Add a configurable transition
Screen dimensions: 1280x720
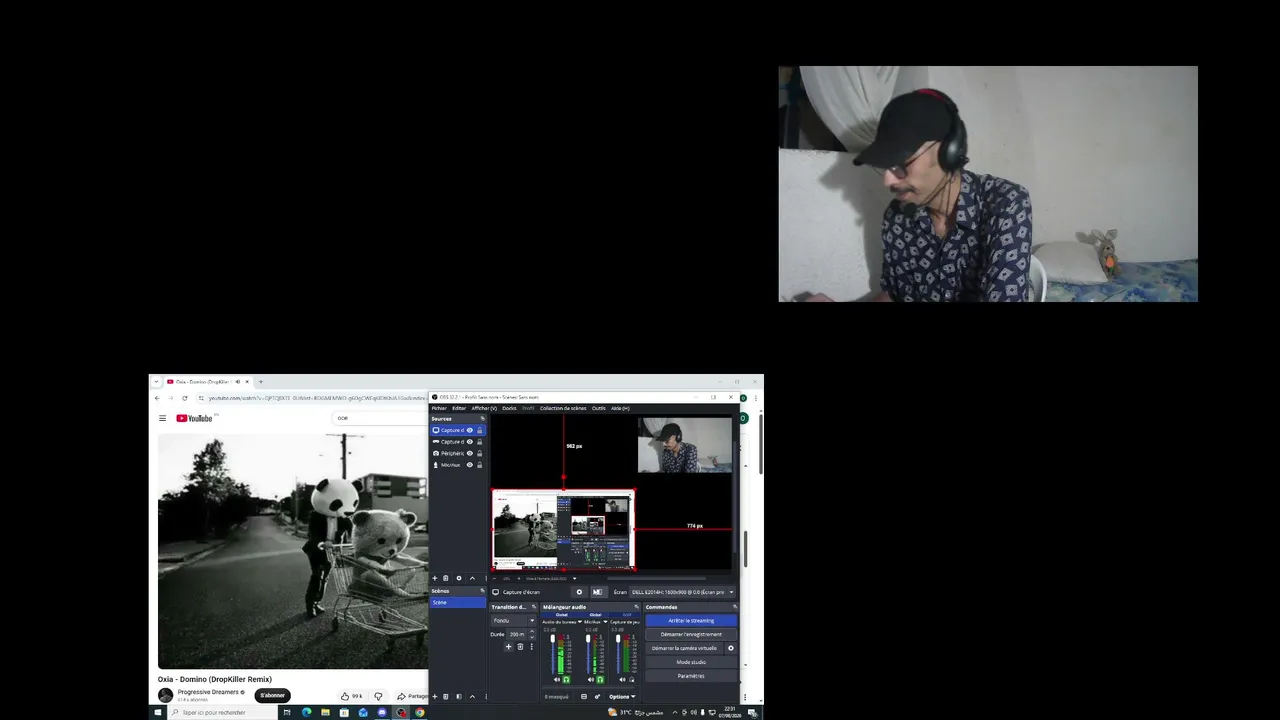tap(508, 647)
